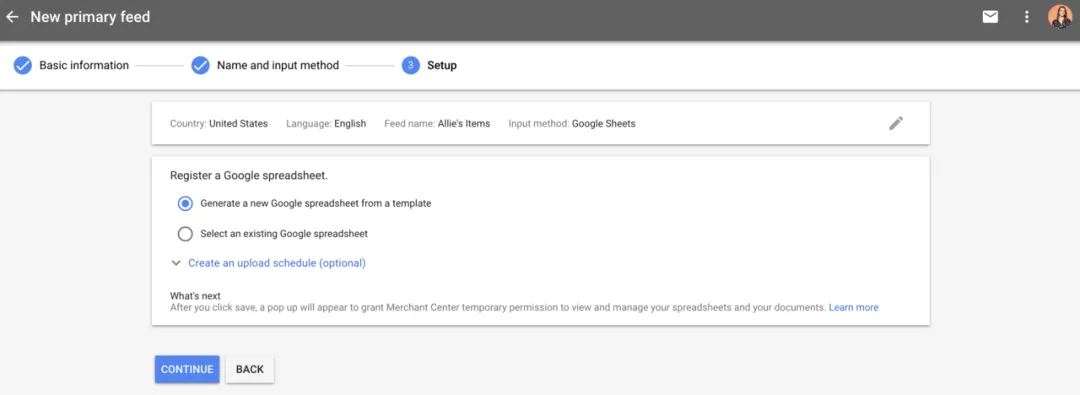The width and height of the screenshot is (1080, 395).
Task: Open the Learn more link
Action: 853,307
